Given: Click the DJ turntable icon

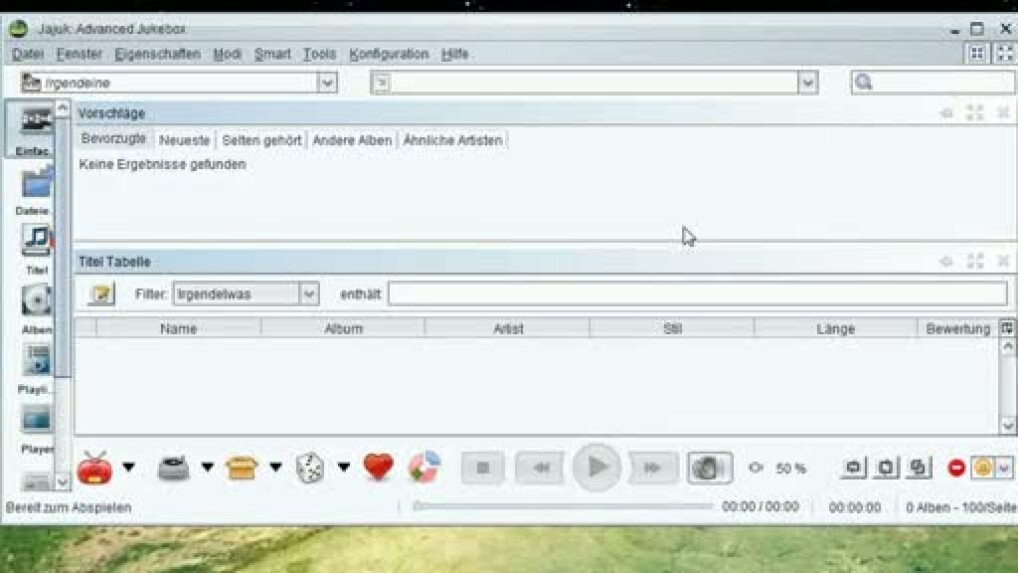Looking at the screenshot, I should tap(174, 468).
